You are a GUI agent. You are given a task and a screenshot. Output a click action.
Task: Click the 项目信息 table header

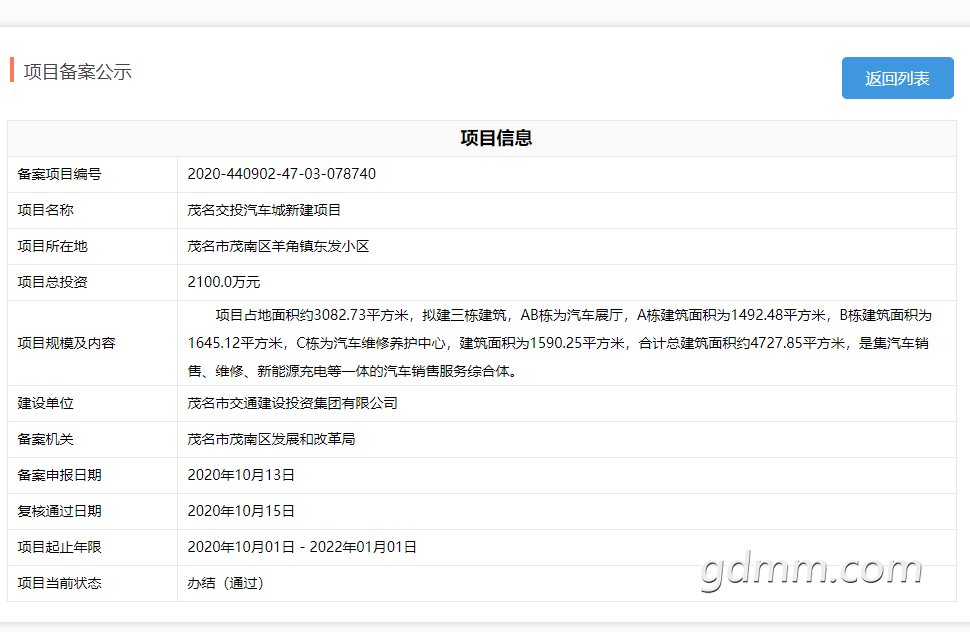[x=496, y=138]
